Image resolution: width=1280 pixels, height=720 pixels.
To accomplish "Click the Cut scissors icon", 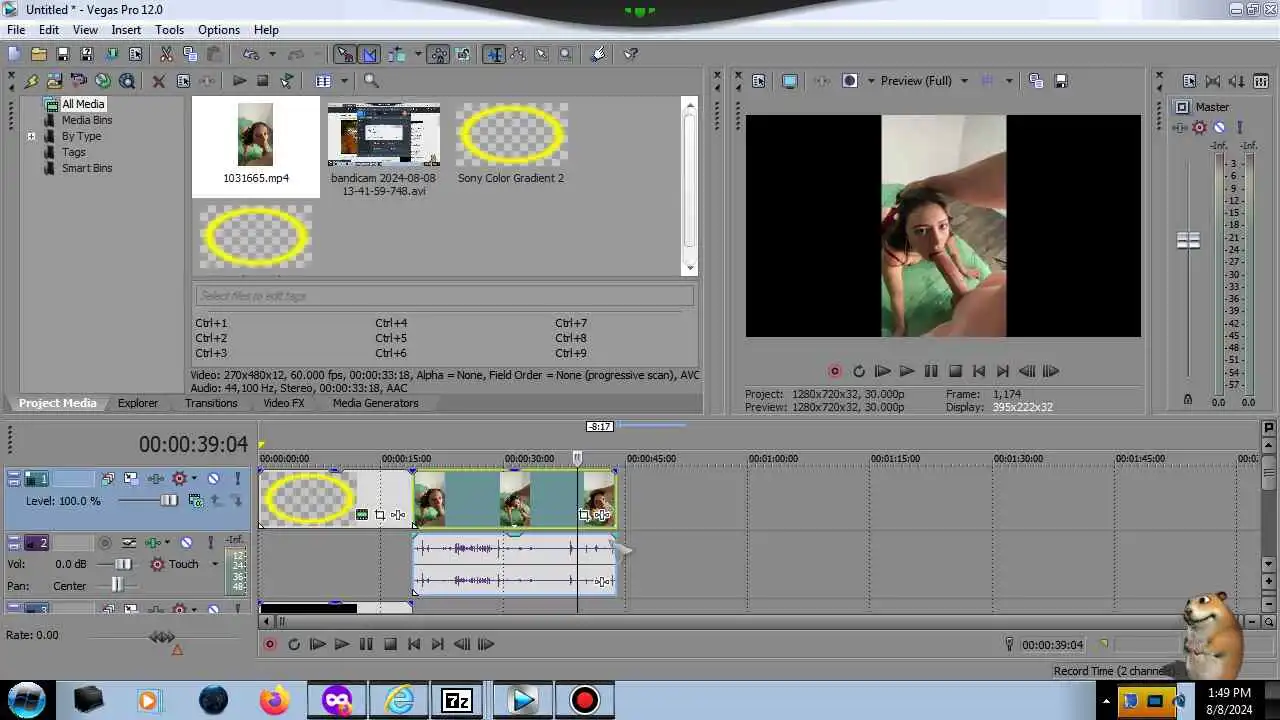I will (x=166, y=54).
